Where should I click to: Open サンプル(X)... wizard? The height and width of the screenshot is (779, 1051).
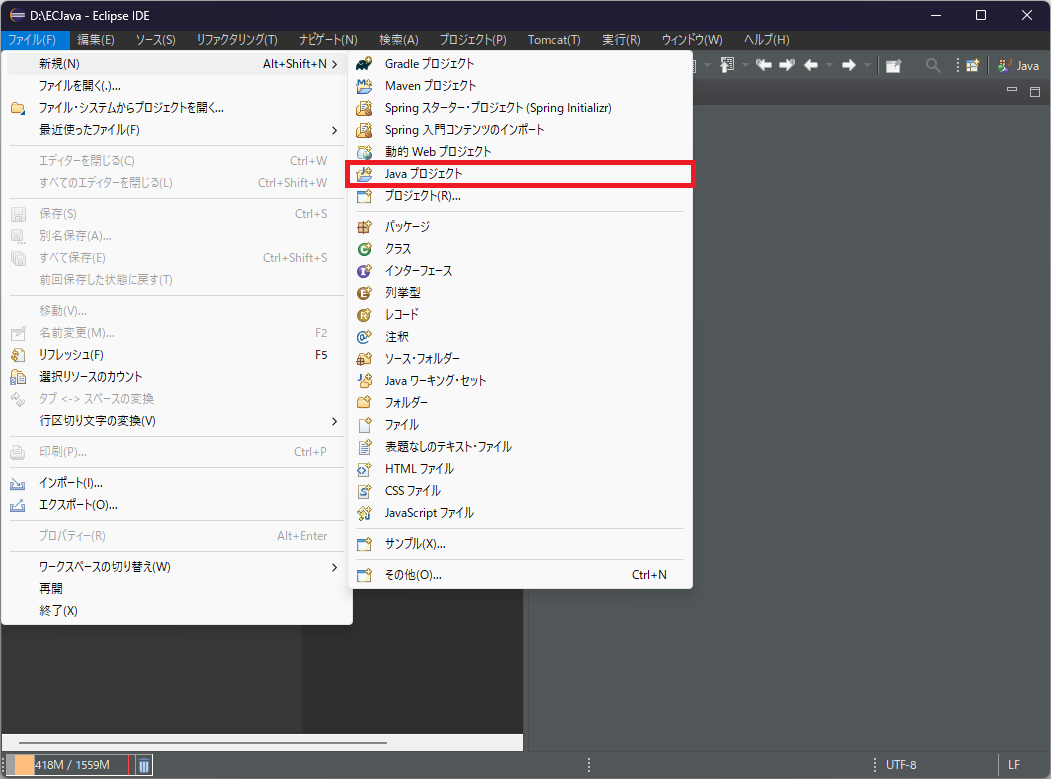(520, 544)
